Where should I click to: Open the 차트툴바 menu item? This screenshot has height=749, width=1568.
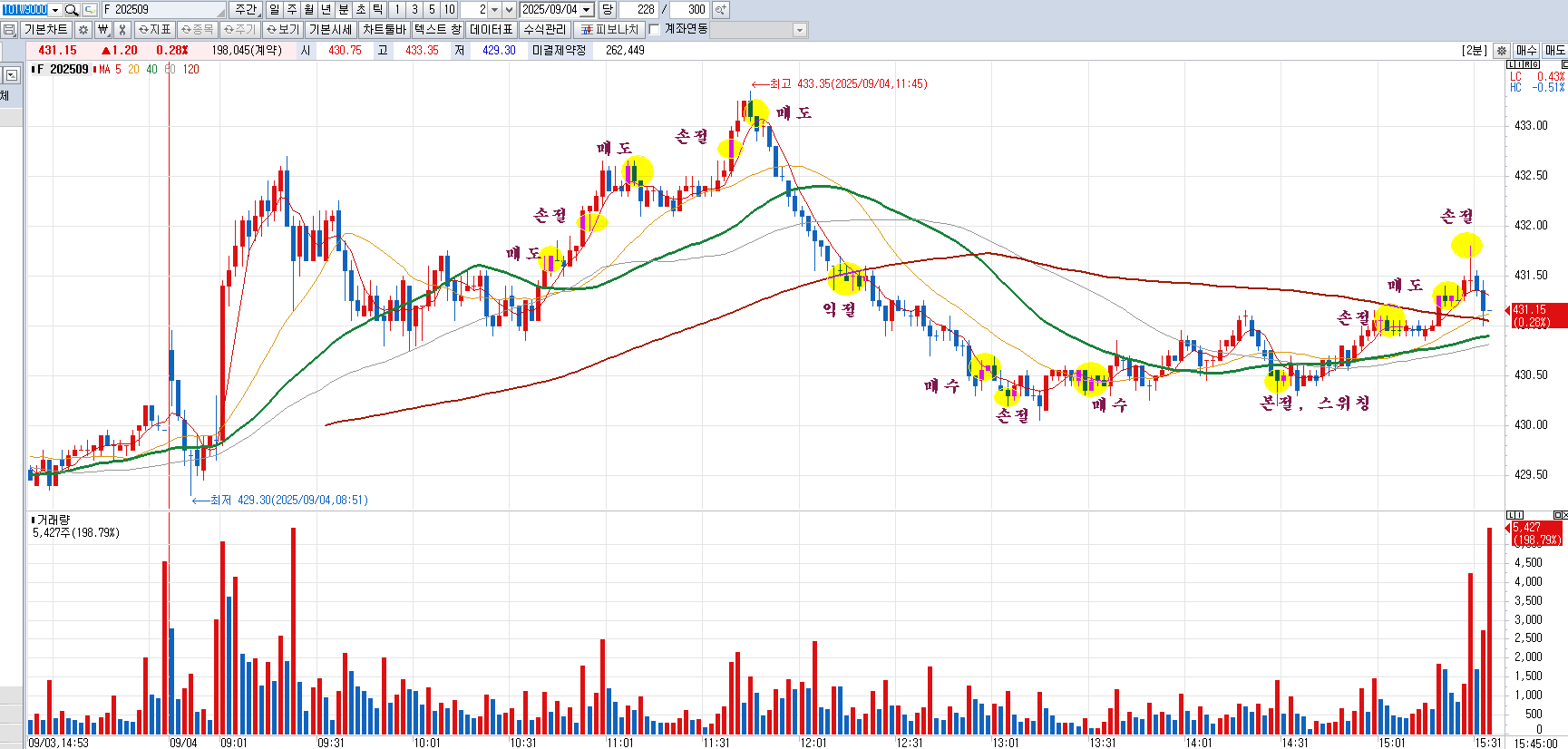(x=385, y=30)
